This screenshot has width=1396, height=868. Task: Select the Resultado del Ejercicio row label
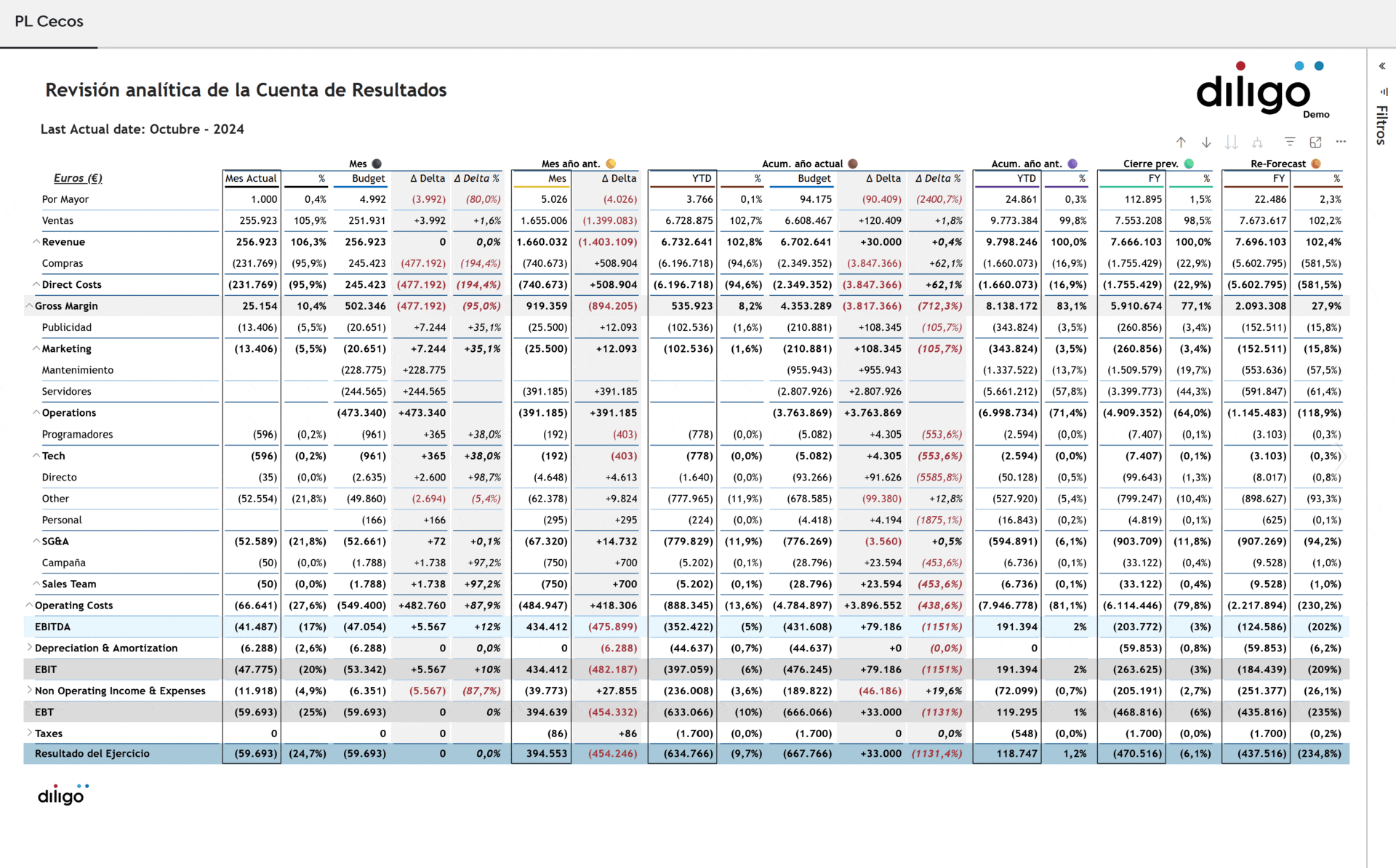(x=92, y=754)
